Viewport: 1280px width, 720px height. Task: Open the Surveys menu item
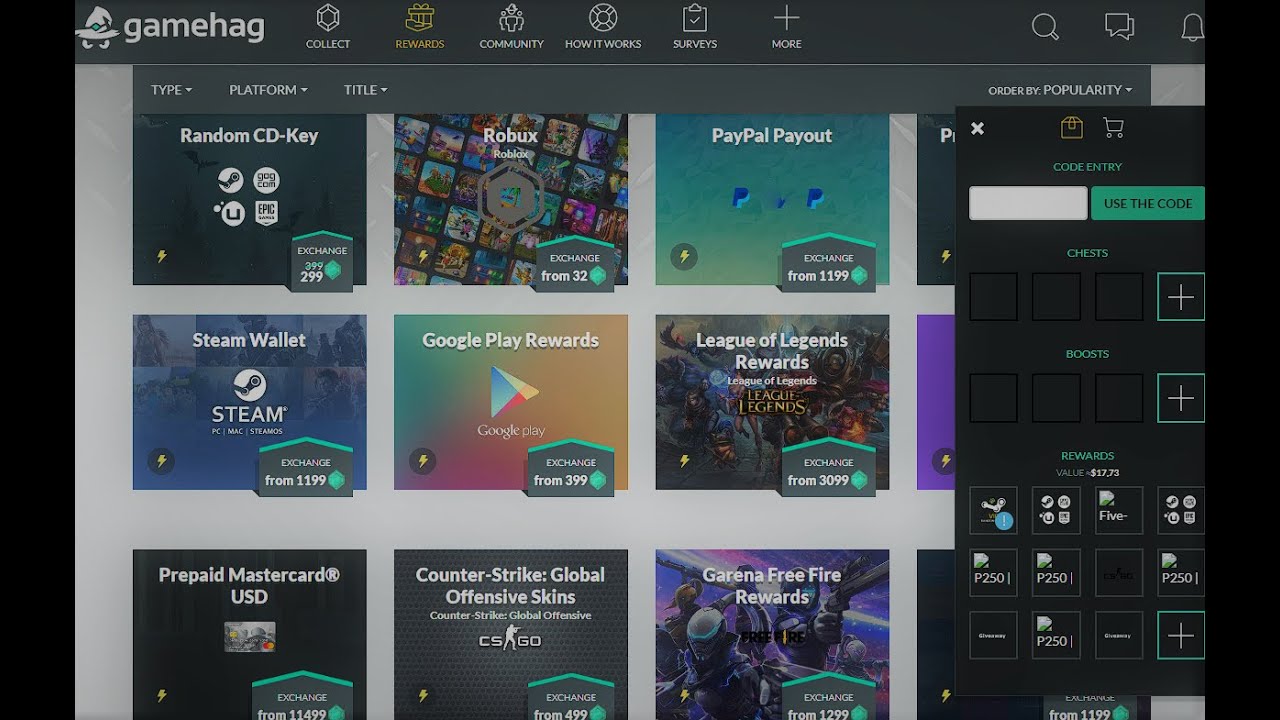695,27
